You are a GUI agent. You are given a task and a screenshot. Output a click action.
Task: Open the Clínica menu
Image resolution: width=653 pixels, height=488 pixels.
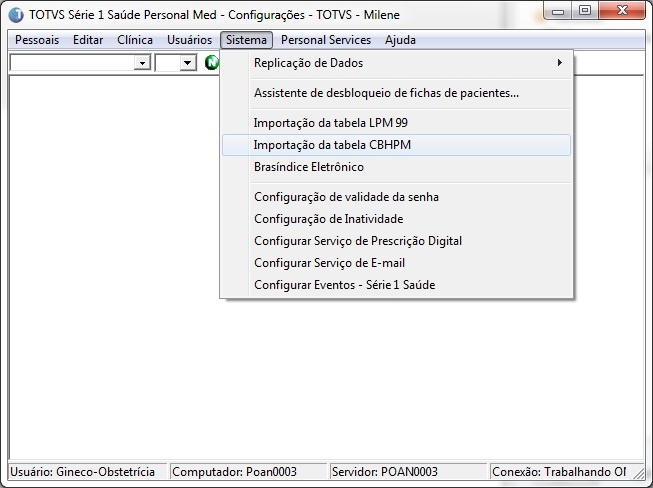tap(135, 40)
